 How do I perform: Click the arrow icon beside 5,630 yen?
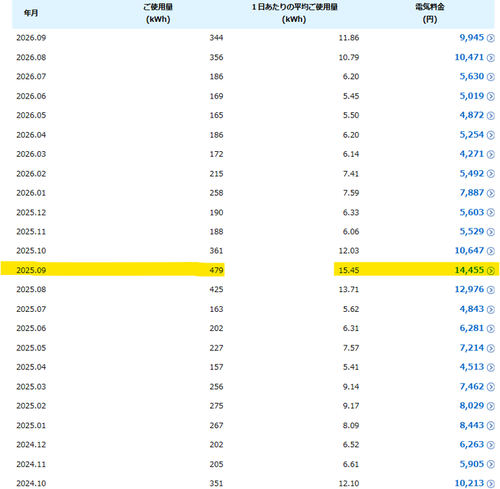coord(490,77)
